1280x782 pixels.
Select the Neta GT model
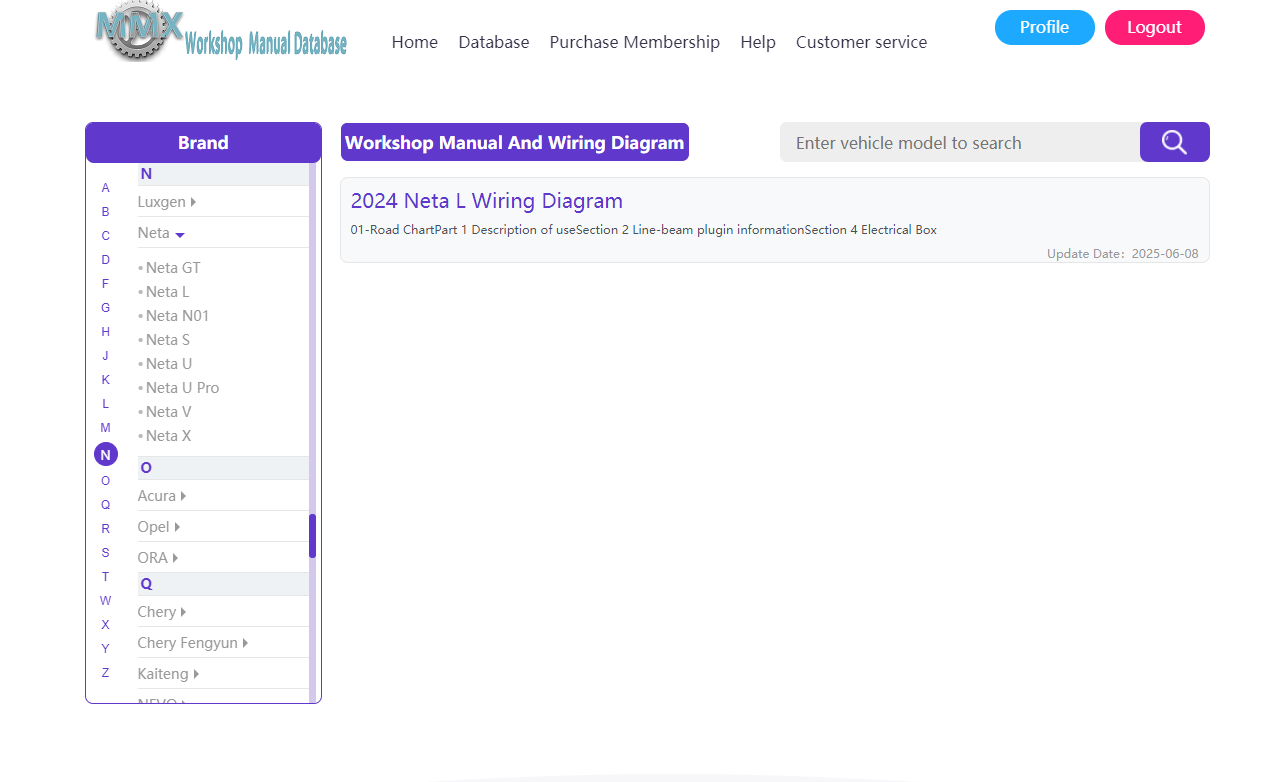(x=173, y=268)
